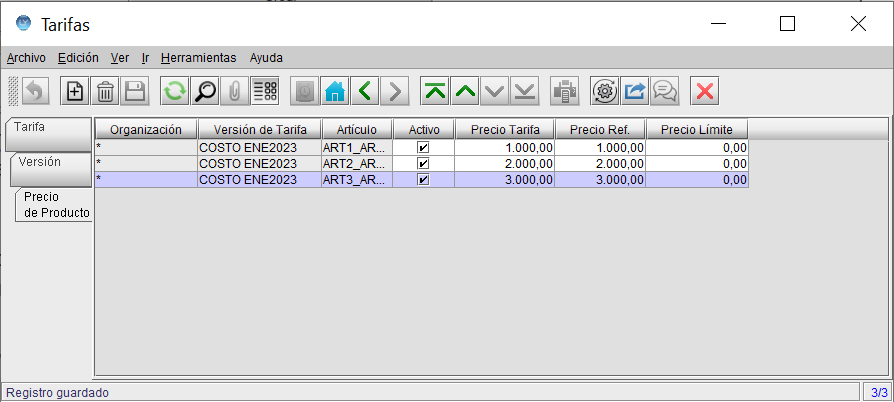Click the paperclip attachment icon
Image resolution: width=894 pixels, height=402 pixels.
(x=234, y=91)
